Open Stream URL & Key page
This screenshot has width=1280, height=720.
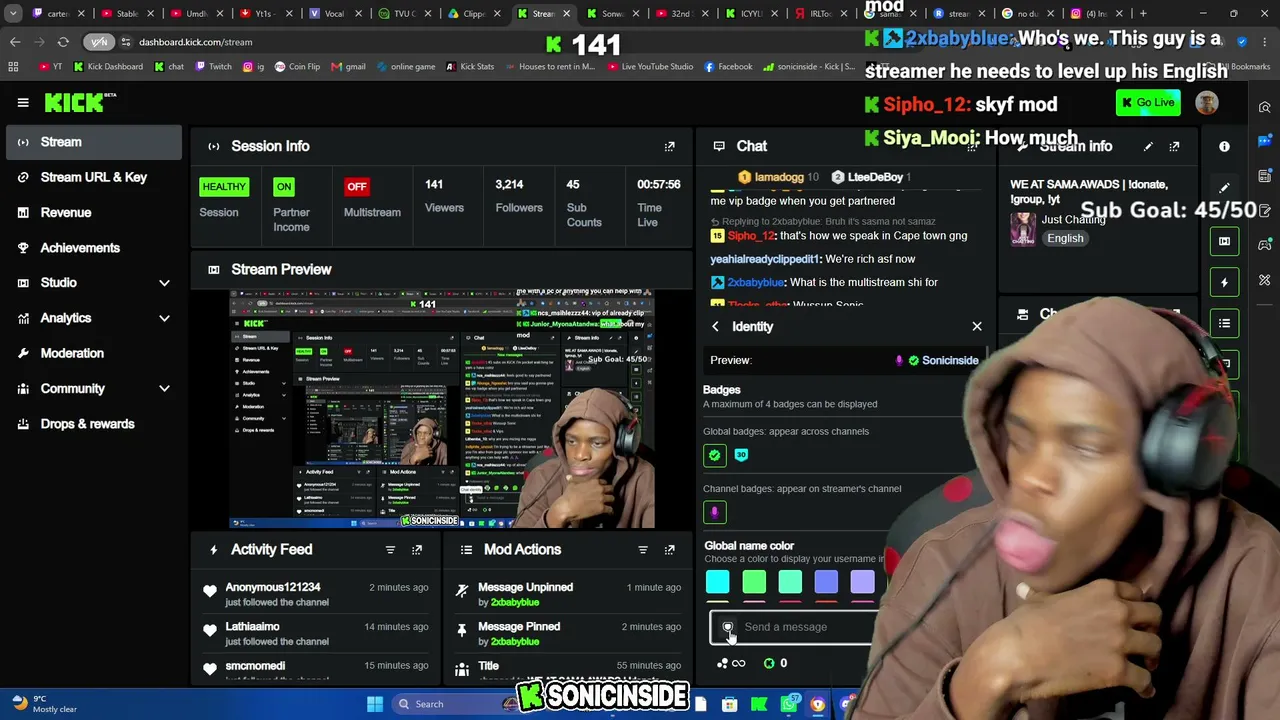(x=93, y=177)
